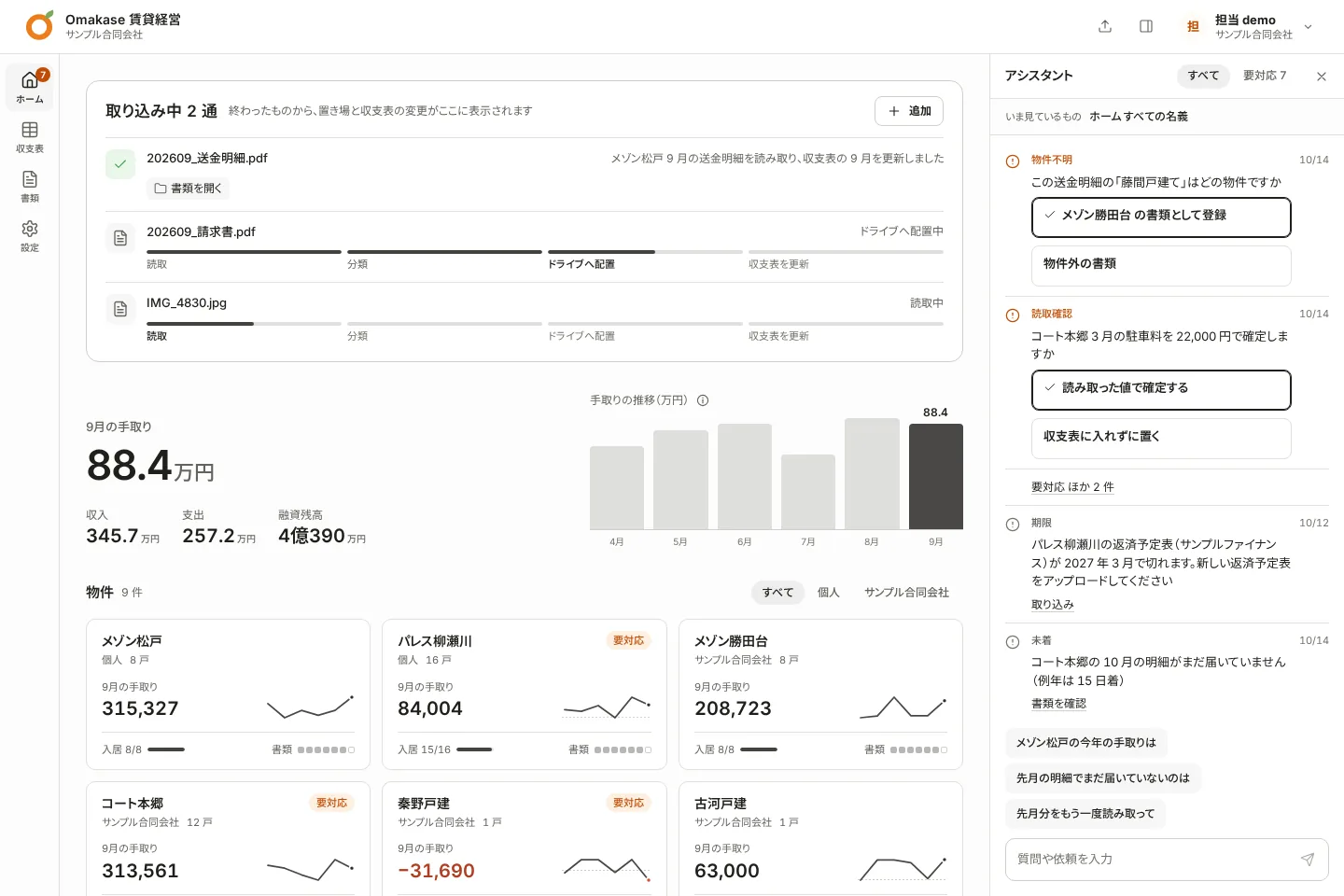Image resolution: width=1344 pixels, height=896 pixels.
Task: Click the Omakase orange logo
Action: pyautogui.click(x=39, y=26)
